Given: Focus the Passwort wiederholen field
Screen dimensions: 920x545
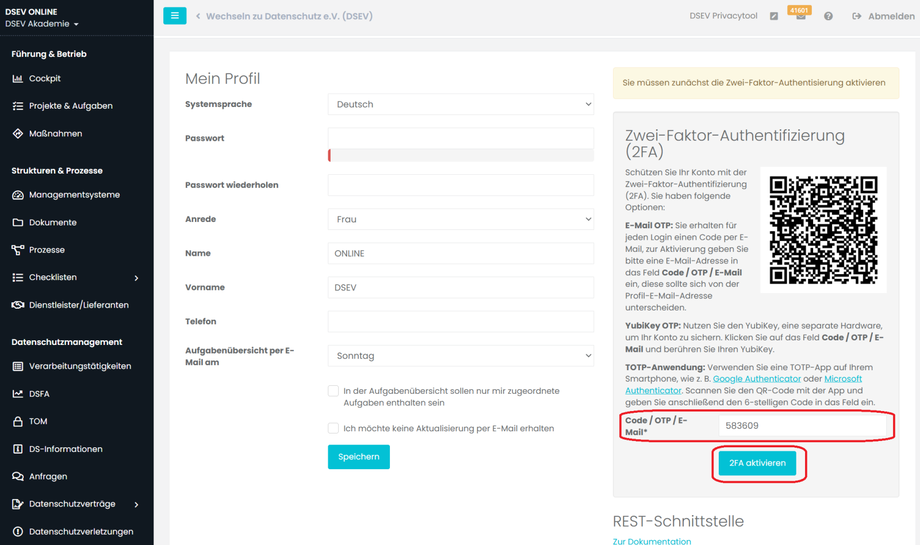Looking at the screenshot, I should 461,185.
